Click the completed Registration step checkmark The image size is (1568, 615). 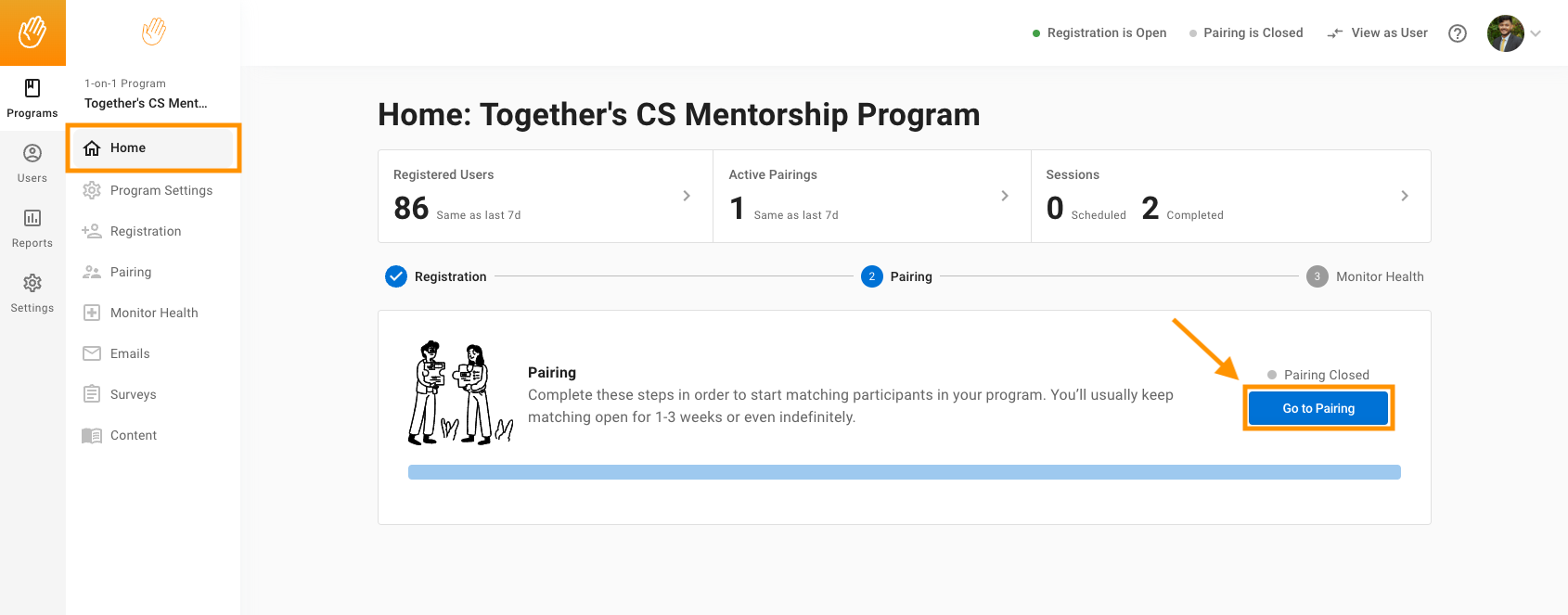(x=396, y=276)
